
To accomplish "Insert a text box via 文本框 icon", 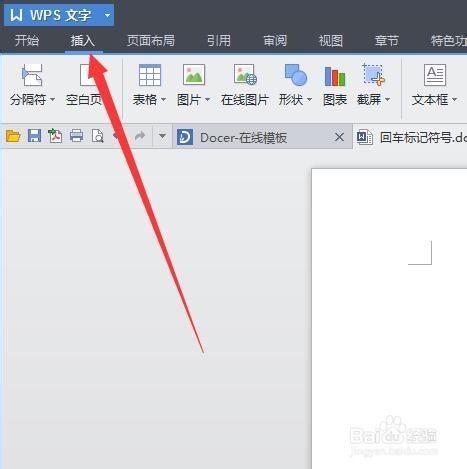I will pyautogui.click(x=435, y=75).
